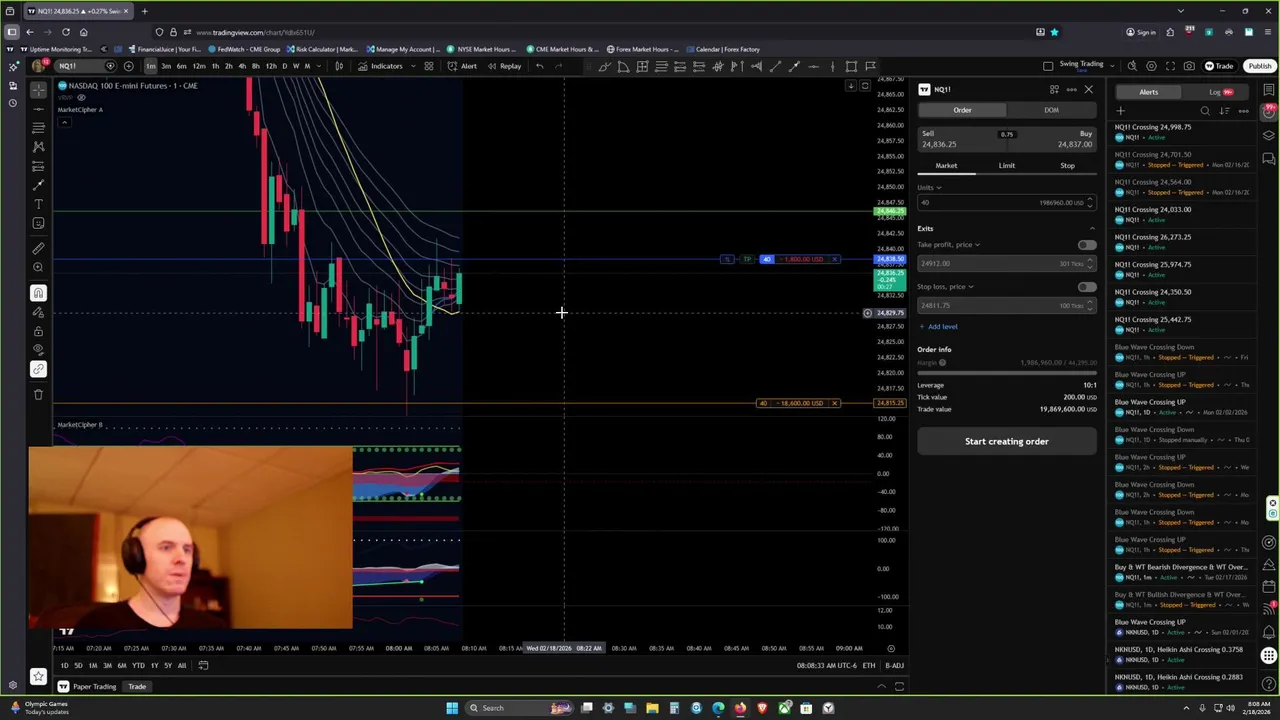The height and width of the screenshot is (720, 1280).
Task: Select the zoom in tool
Action: coord(38,267)
